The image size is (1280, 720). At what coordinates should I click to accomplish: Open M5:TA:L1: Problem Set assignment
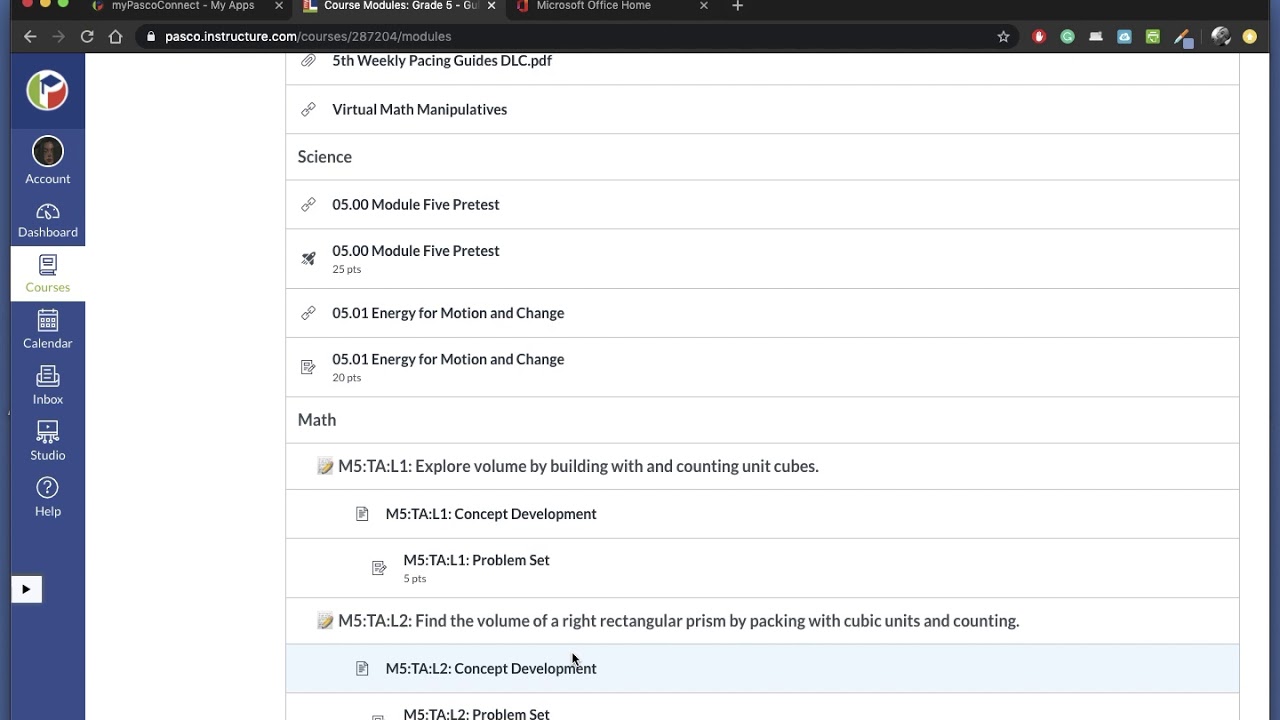[x=476, y=560]
